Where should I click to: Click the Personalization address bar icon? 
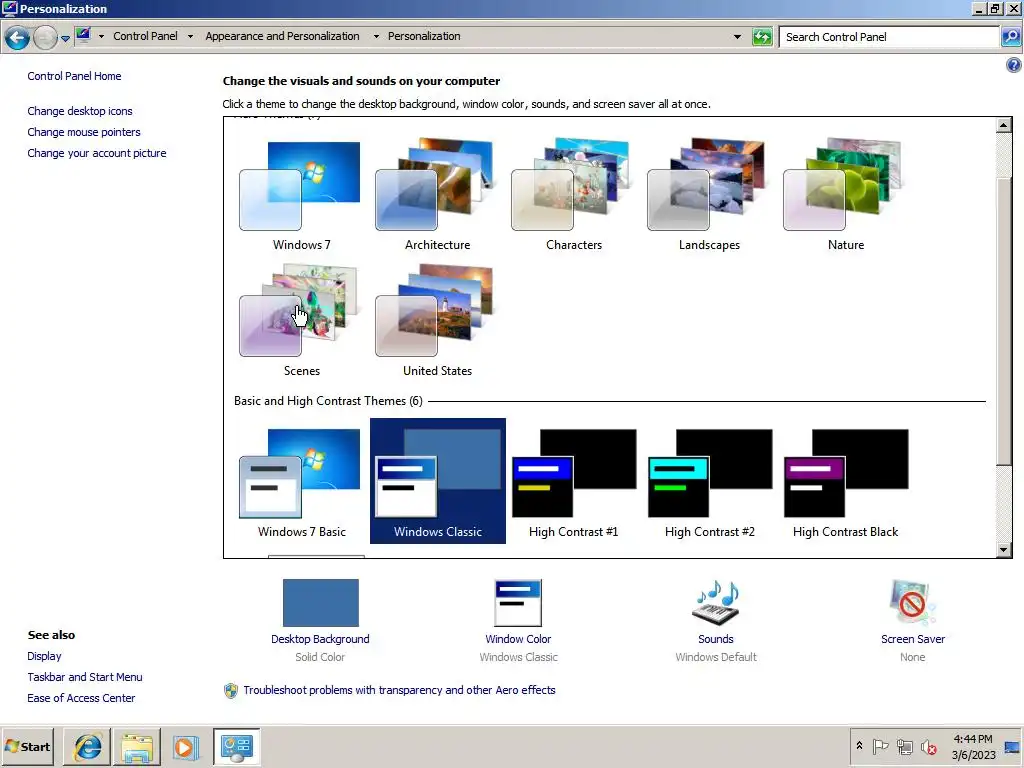(83, 36)
